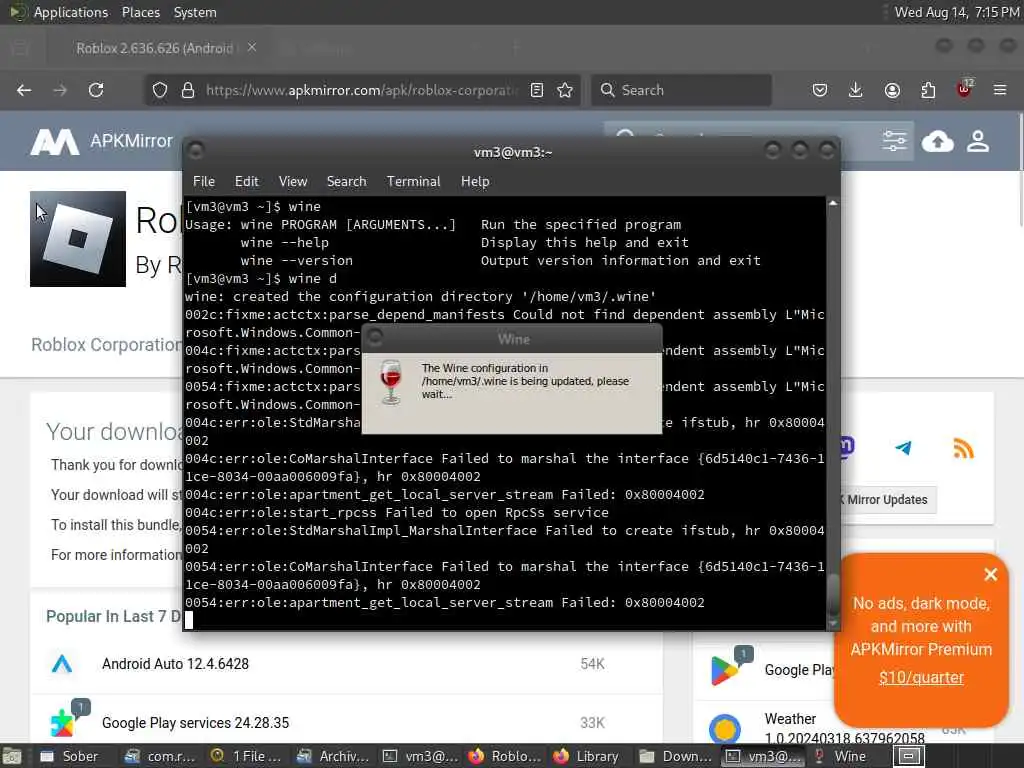The image size is (1024, 768).
Task: Click the padlock site security icon
Action: tap(187, 90)
